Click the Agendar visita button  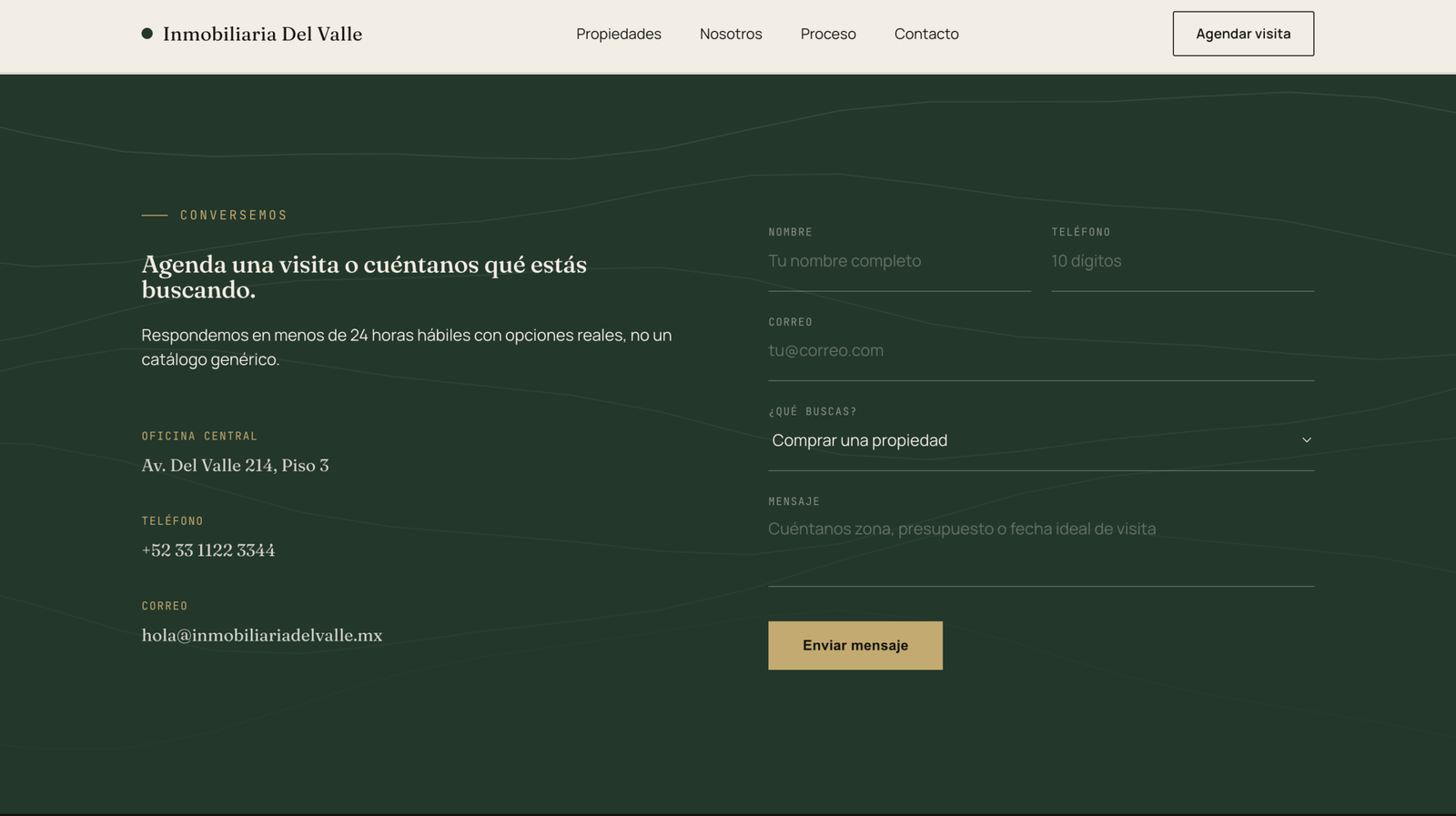[x=1243, y=34]
